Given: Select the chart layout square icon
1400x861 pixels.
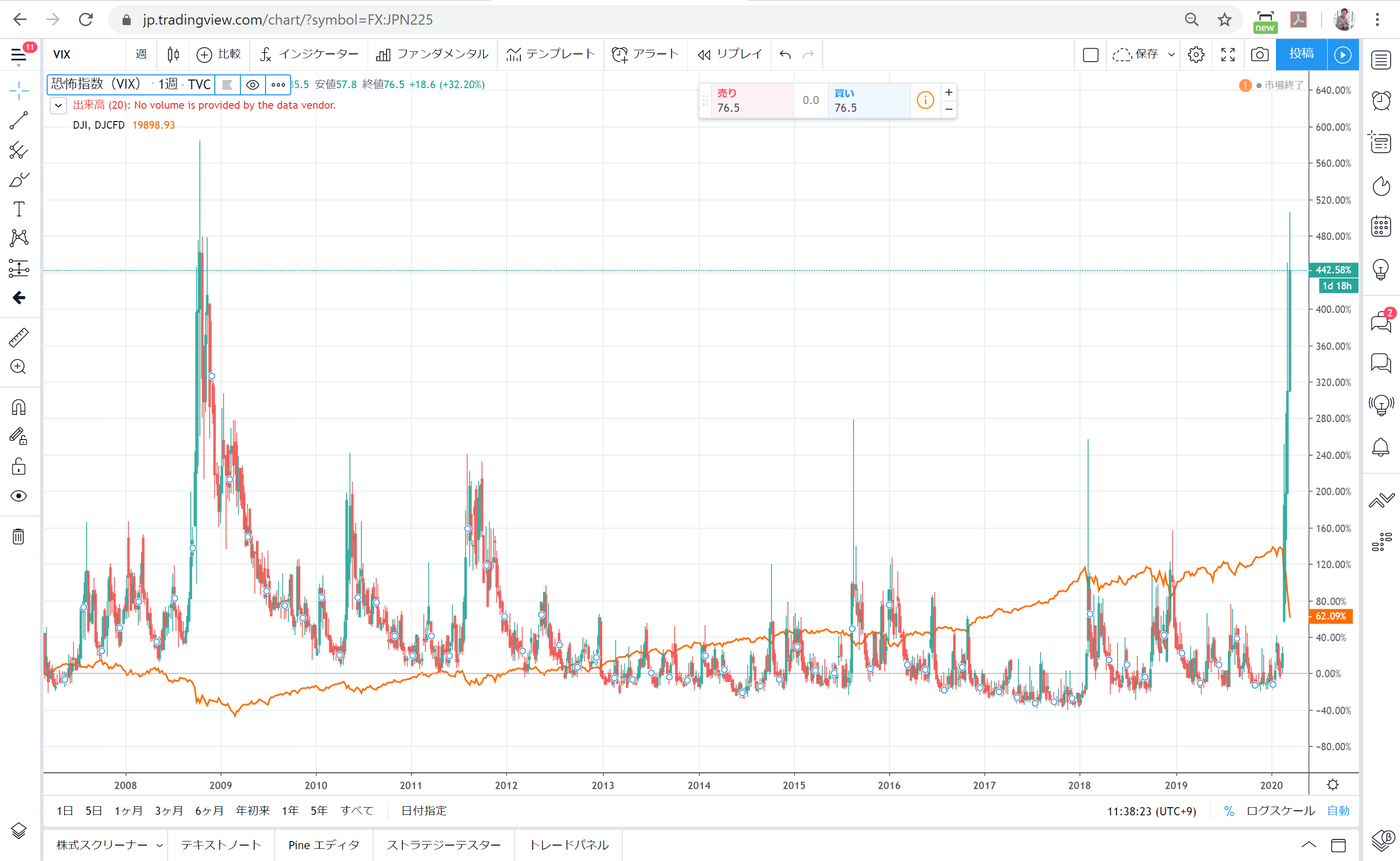Looking at the screenshot, I should [x=1090, y=55].
